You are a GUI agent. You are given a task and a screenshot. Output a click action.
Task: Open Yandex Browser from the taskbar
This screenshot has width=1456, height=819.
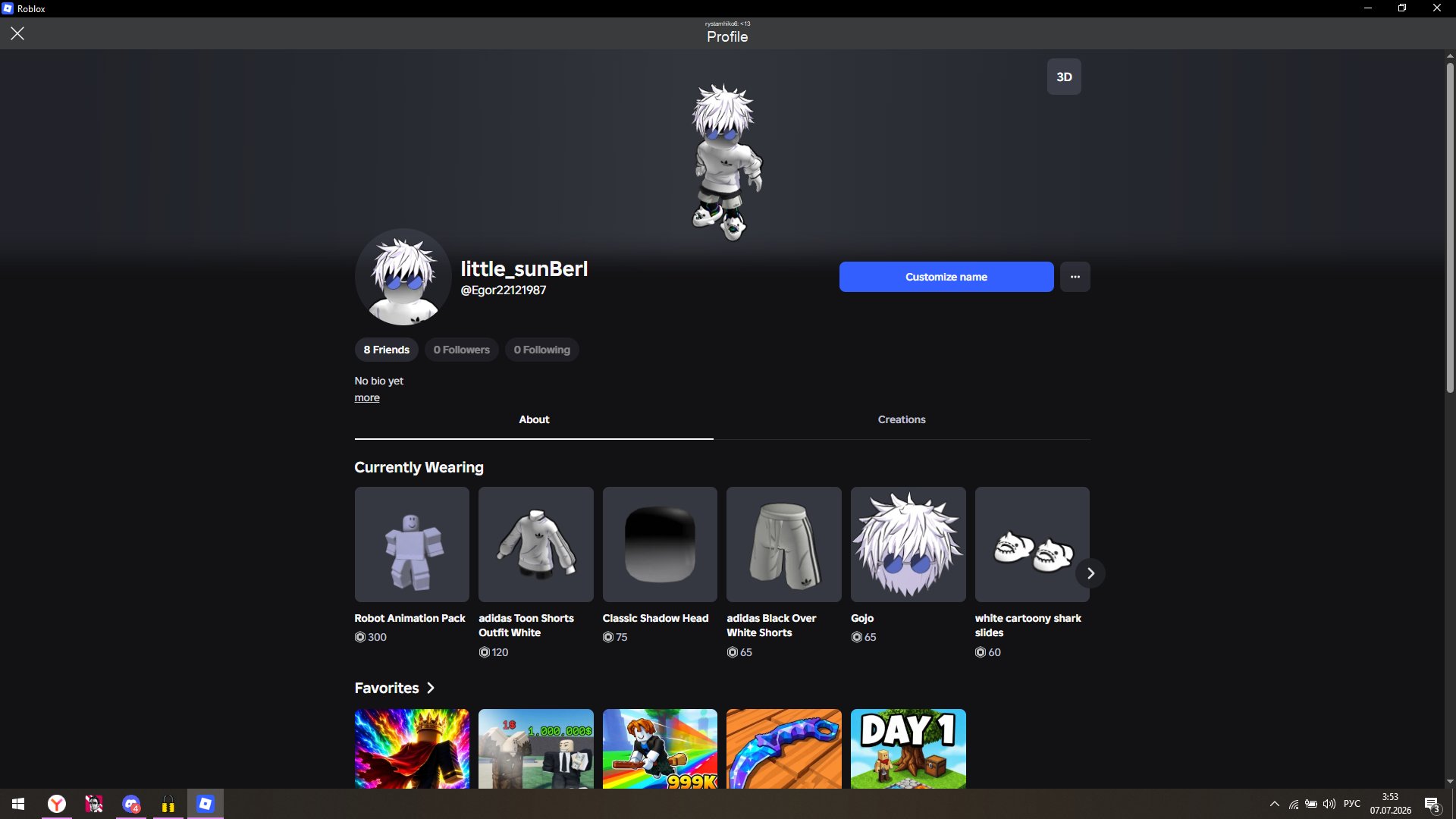pos(57,804)
